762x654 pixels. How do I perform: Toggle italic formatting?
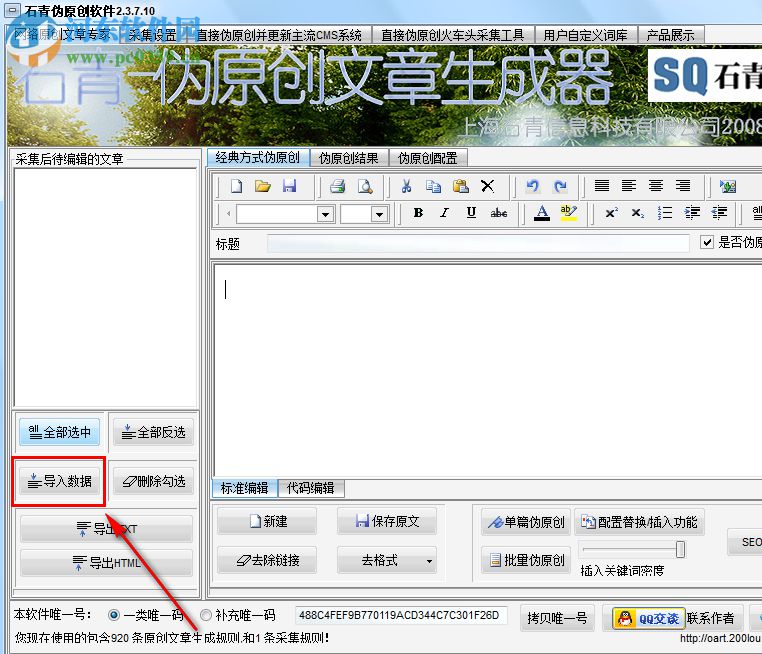[444, 213]
